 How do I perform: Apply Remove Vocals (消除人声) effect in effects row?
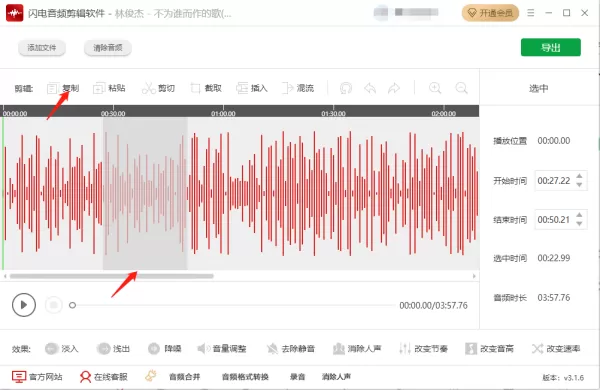click(x=357, y=349)
